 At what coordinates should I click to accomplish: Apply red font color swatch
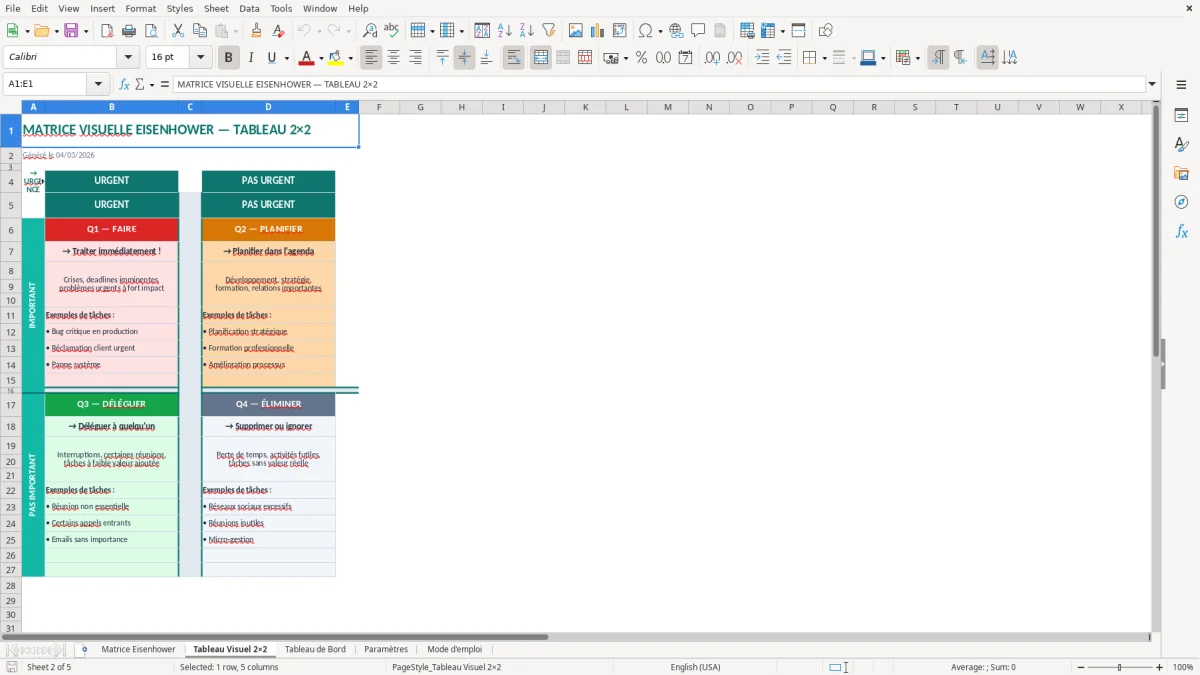pyautogui.click(x=307, y=58)
